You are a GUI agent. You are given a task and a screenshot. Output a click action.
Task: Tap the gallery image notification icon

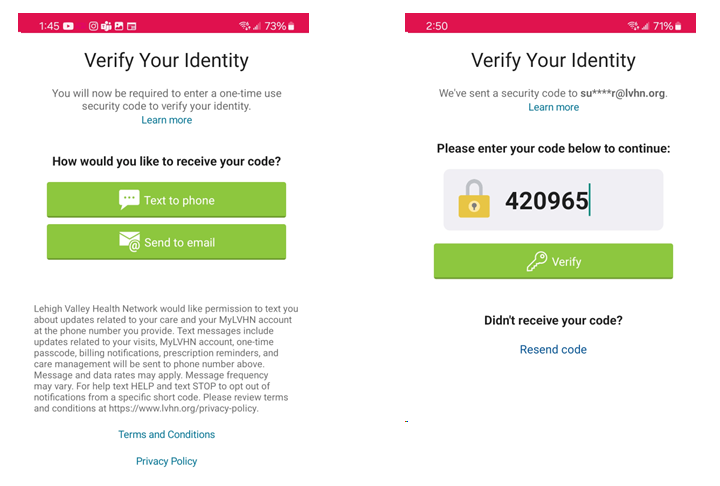point(119,26)
